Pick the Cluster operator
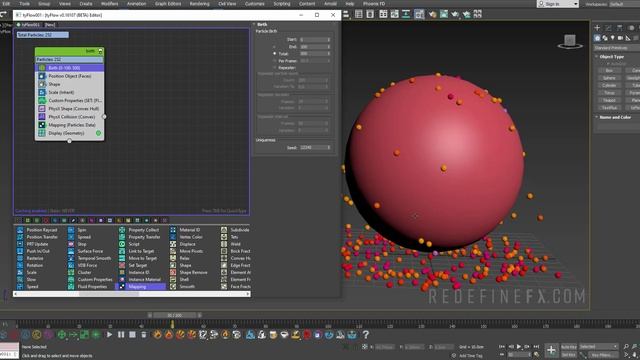Image resolution: width=640 pixels, height=360 pixels. coord(84,272)
